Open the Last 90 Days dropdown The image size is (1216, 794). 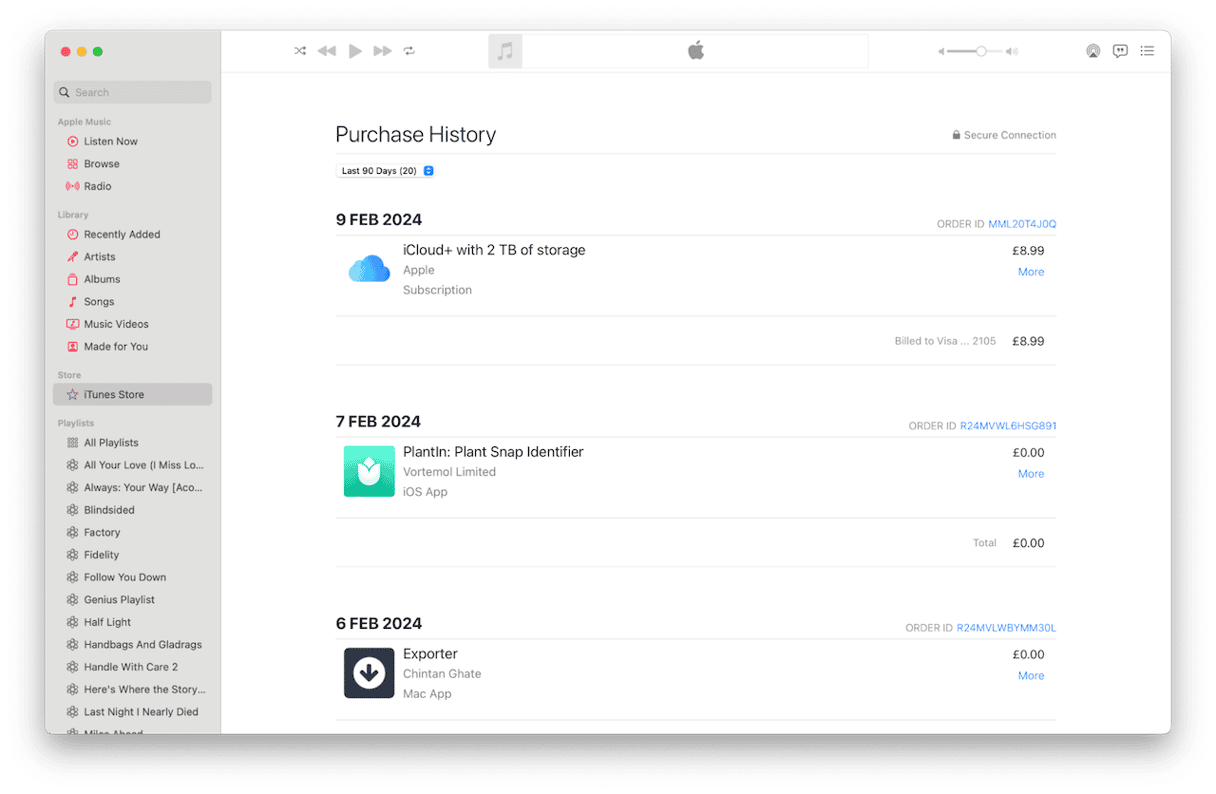tap(386, 171)
